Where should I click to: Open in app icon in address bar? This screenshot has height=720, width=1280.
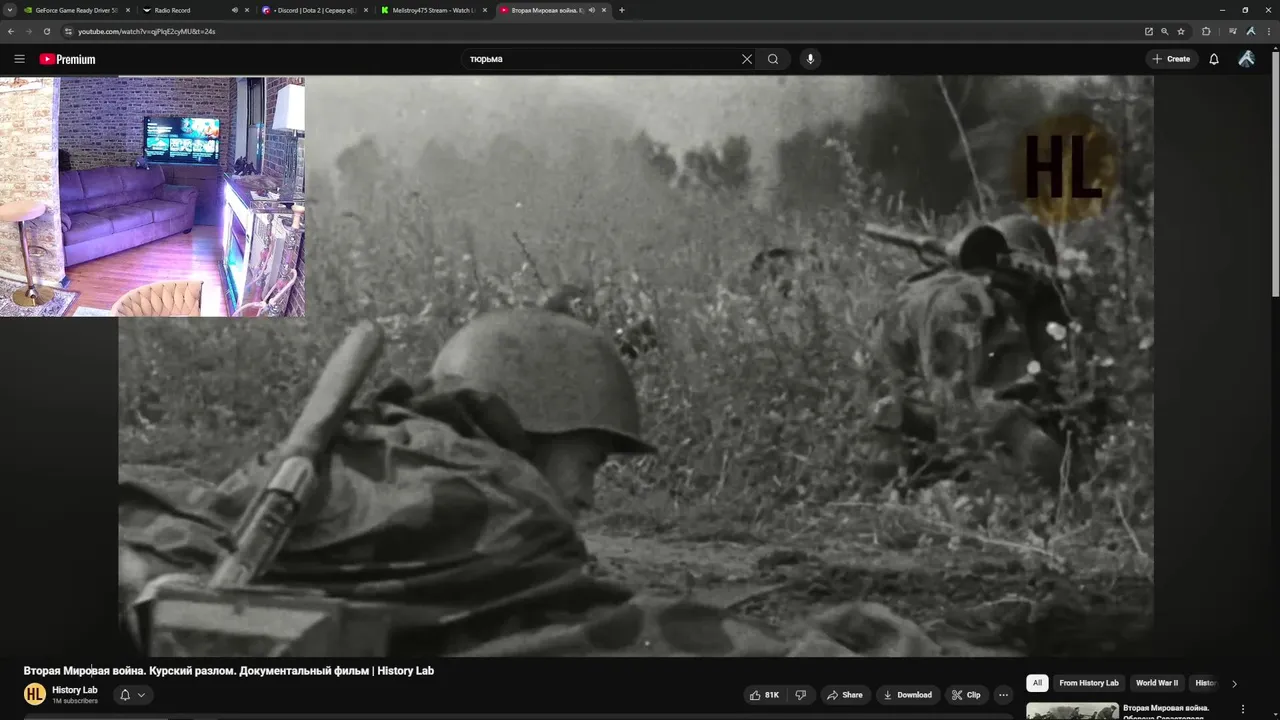coord(1149,31)
